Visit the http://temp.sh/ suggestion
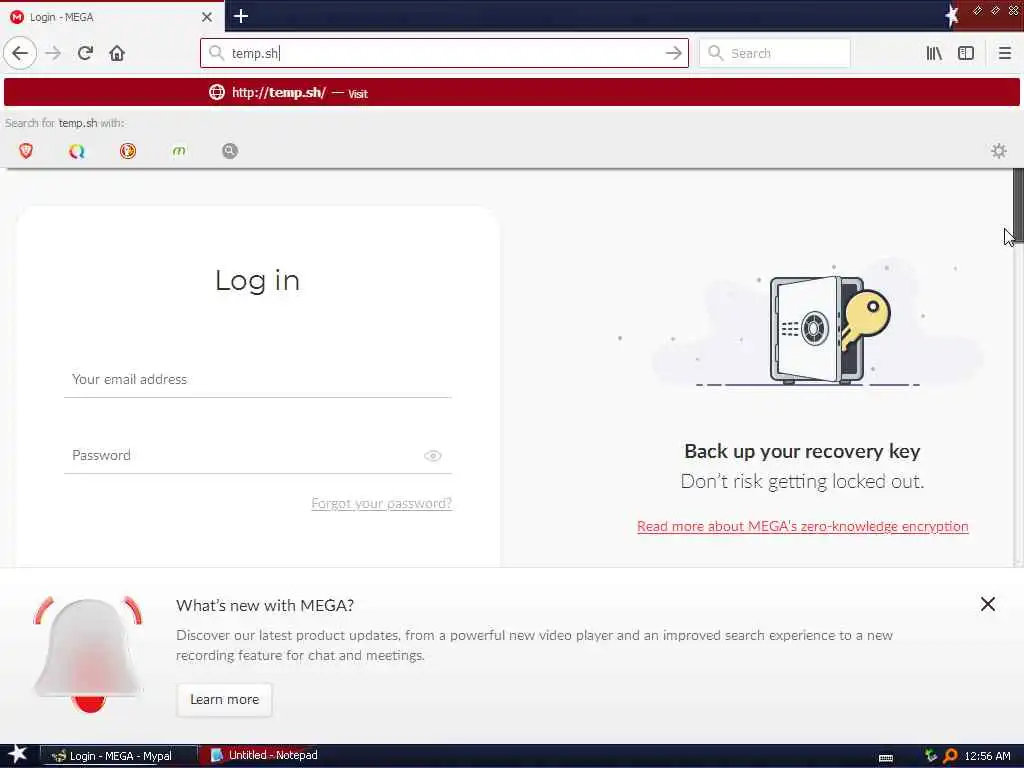 pyautogui.click(x=511, y=92)
